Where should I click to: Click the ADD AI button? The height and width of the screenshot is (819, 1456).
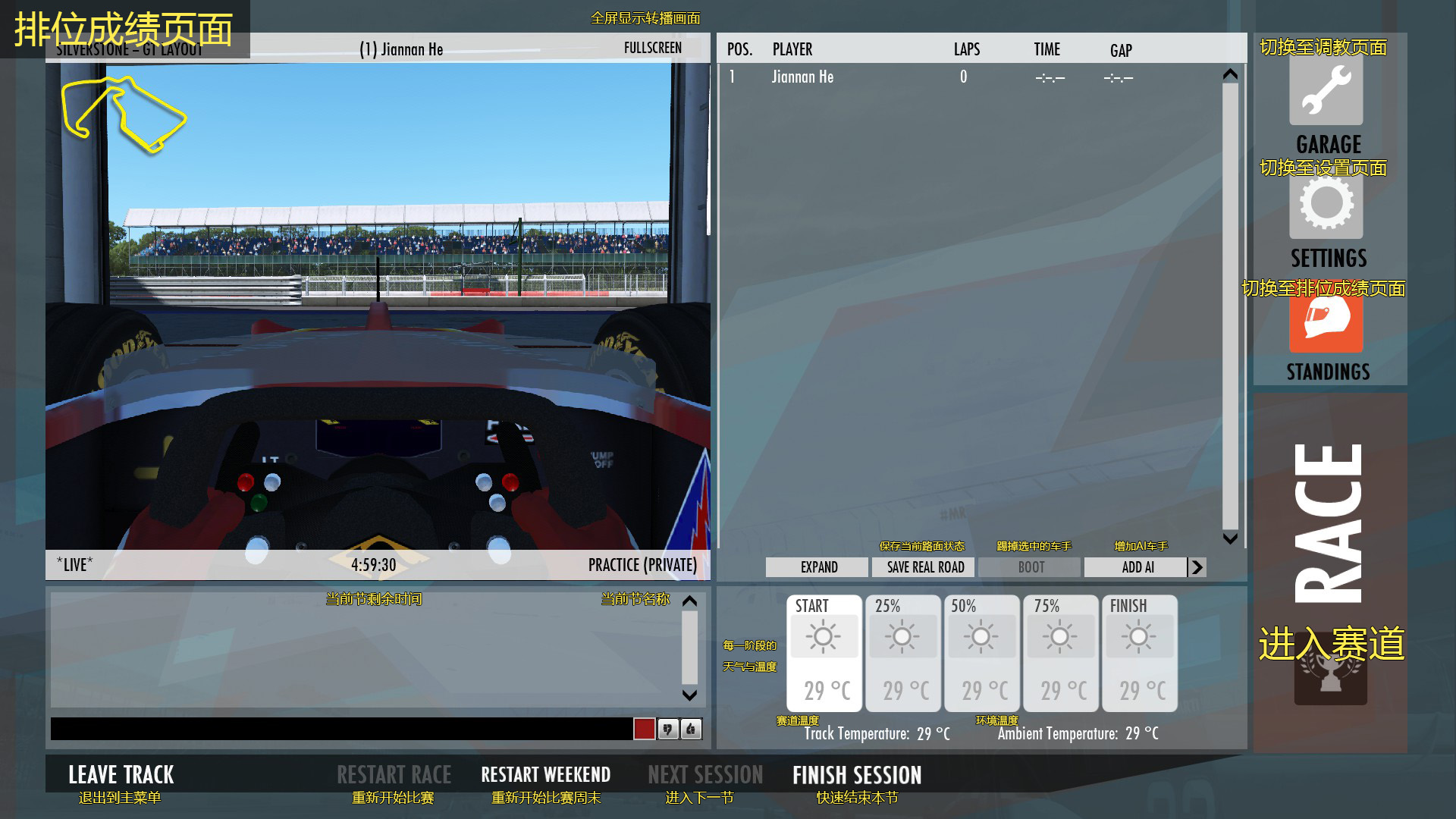[x=1136, y=567]
